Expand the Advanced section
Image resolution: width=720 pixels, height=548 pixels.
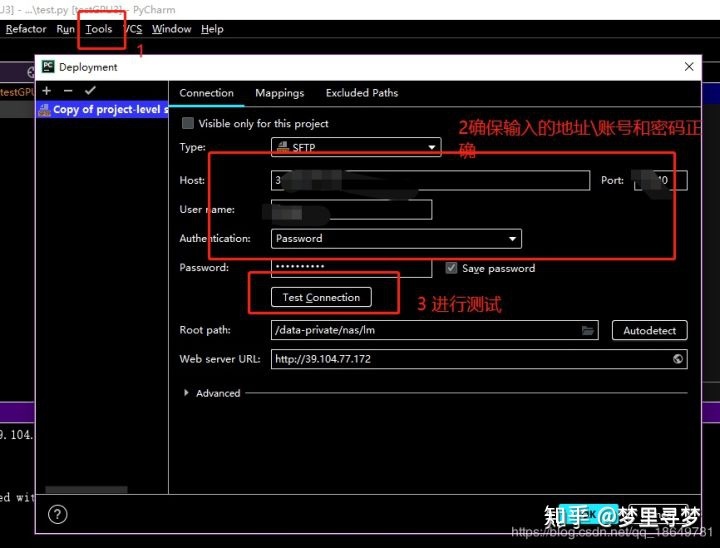point(186,393)
